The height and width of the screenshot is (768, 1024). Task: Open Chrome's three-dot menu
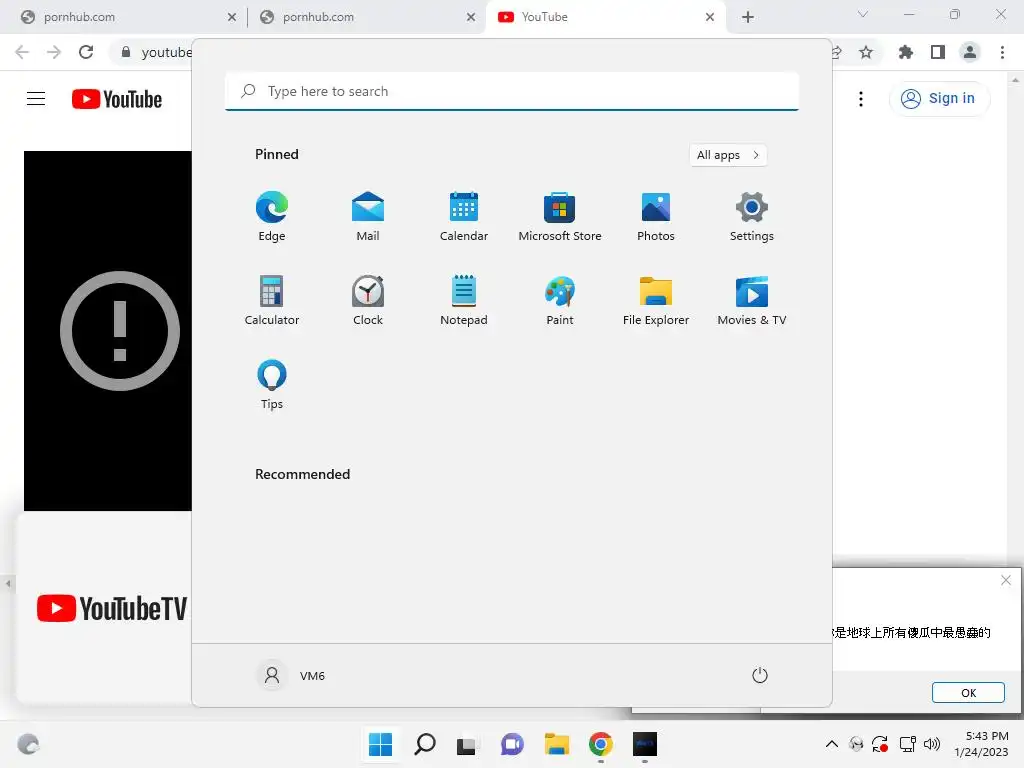[x=1002, y=52]
